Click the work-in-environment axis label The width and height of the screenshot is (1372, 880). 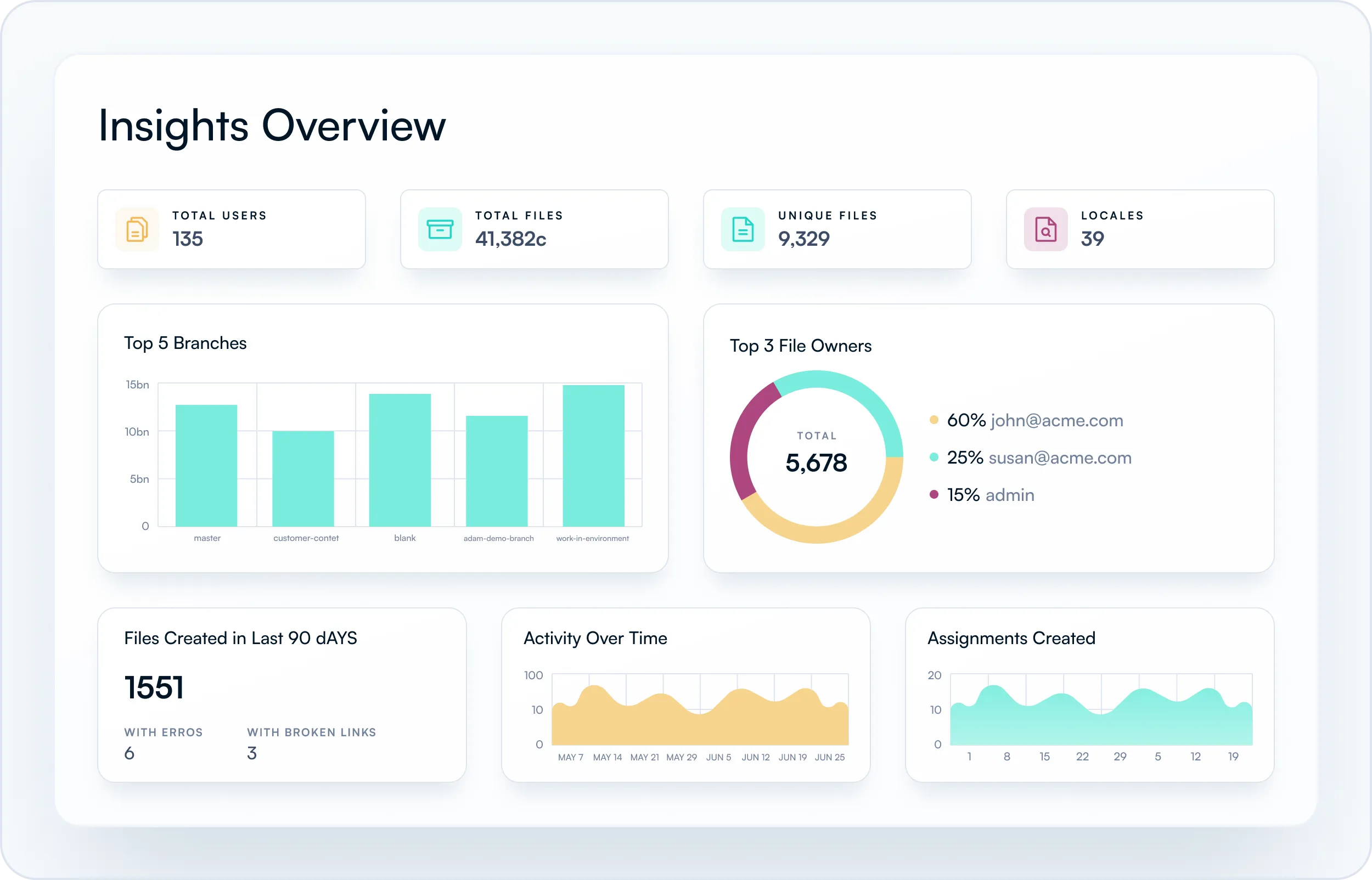click(x=593, y=538)
